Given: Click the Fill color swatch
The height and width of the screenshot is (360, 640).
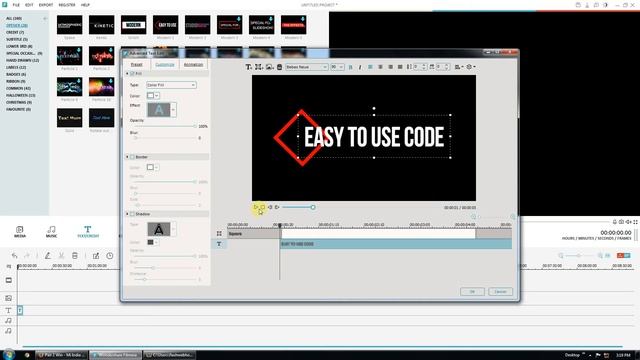Looking at the screenshot, I should 150,96.
